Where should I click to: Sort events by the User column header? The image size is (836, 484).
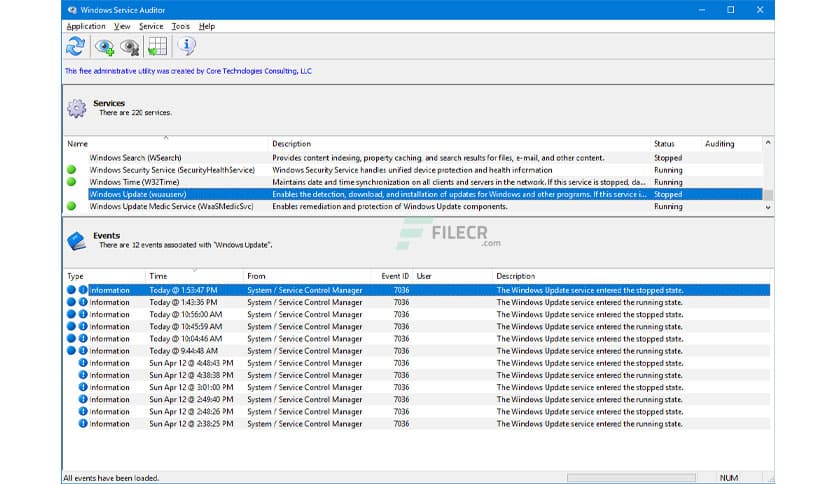pyautogui.click(x=452, y=276)
